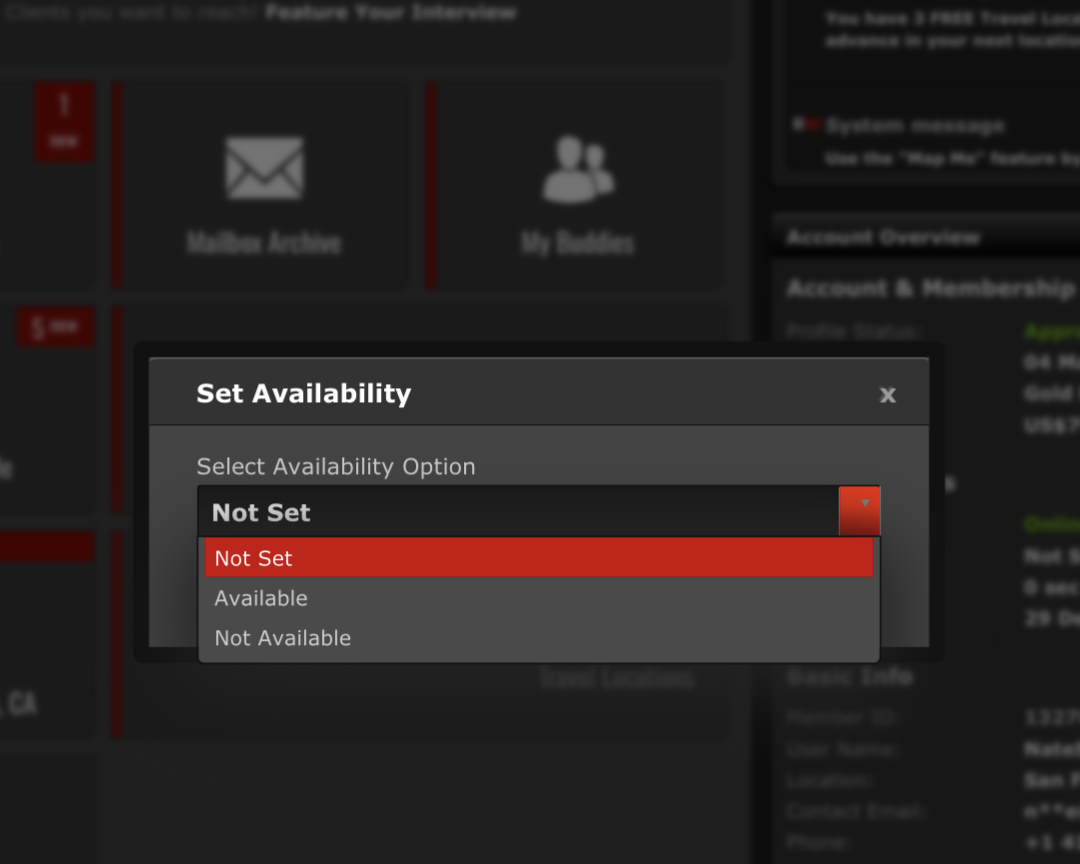This screenshot has width=1080, height=864.
Task: Click the 'Select Availability Option' label
Action: pos(335,466)
